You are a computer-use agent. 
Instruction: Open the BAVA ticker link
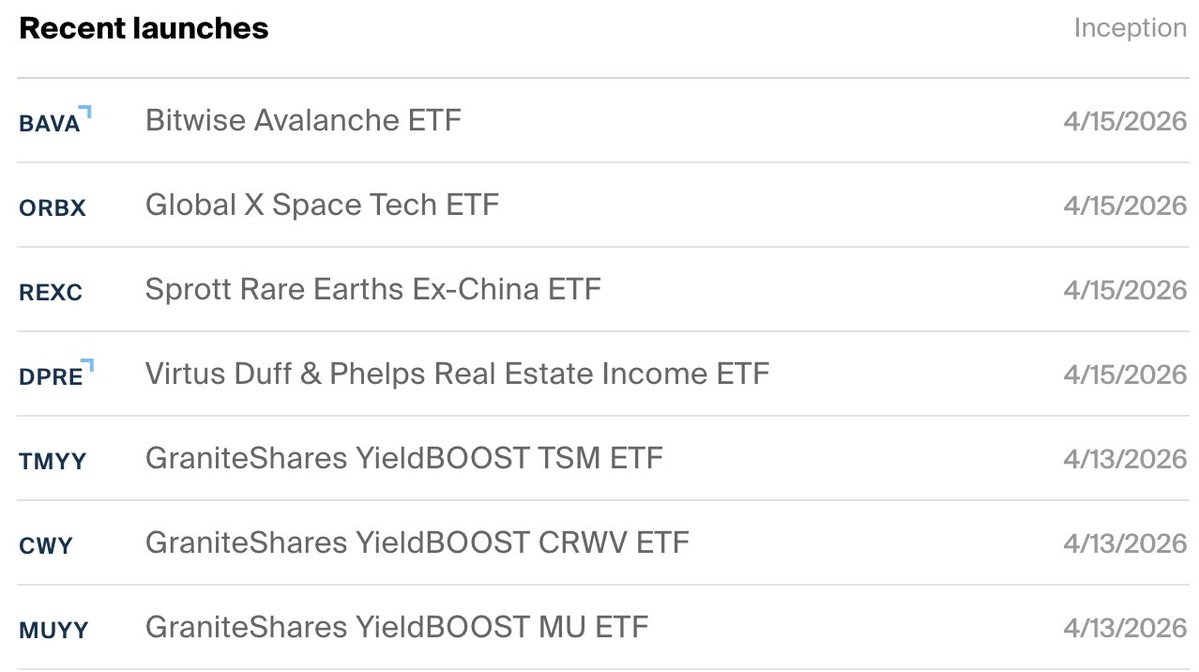48,125
